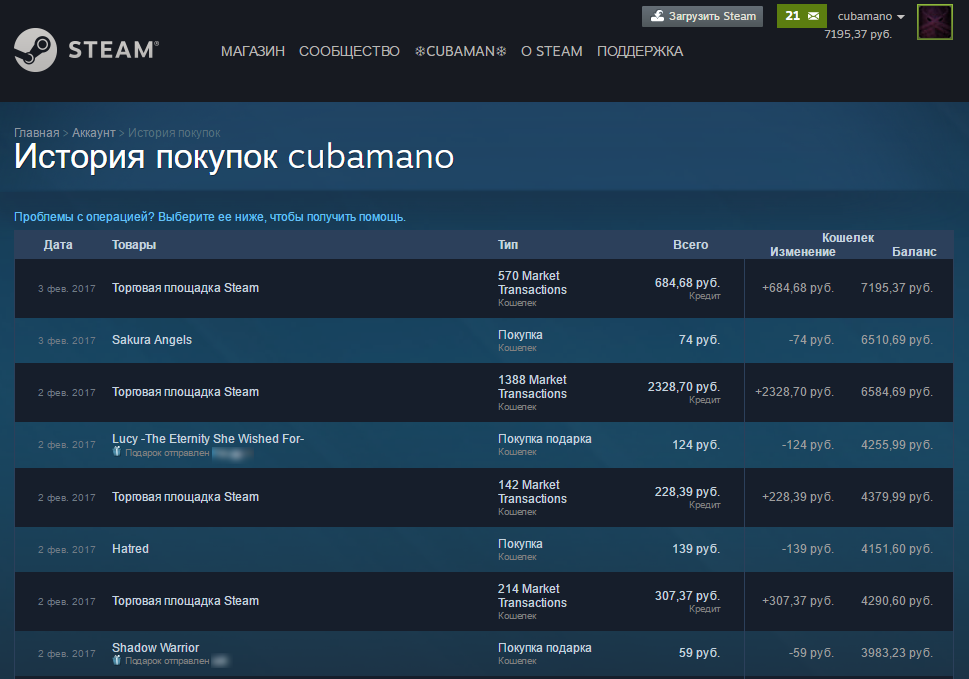Open the Shadow Warrior gift purchase entry
Screen dimensions: 969x679
click(484, 654)
